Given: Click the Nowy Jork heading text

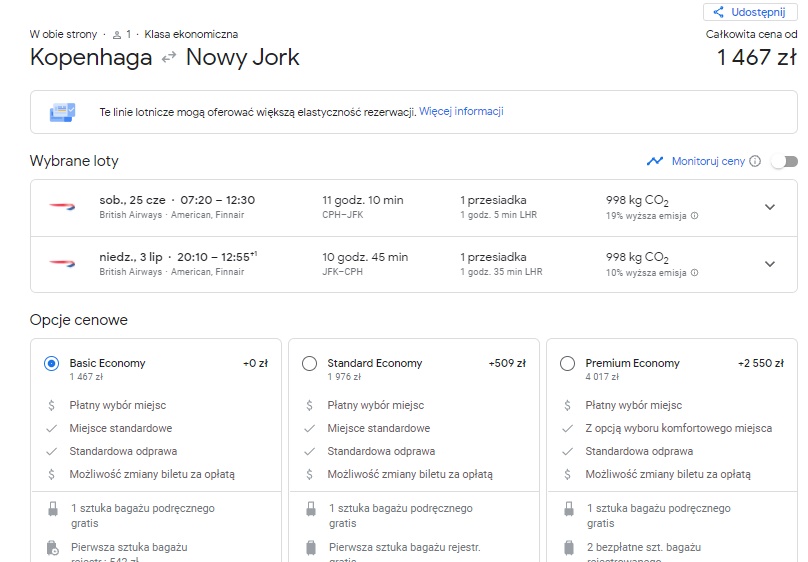Looking at the screenshot, I should (242, 58).
